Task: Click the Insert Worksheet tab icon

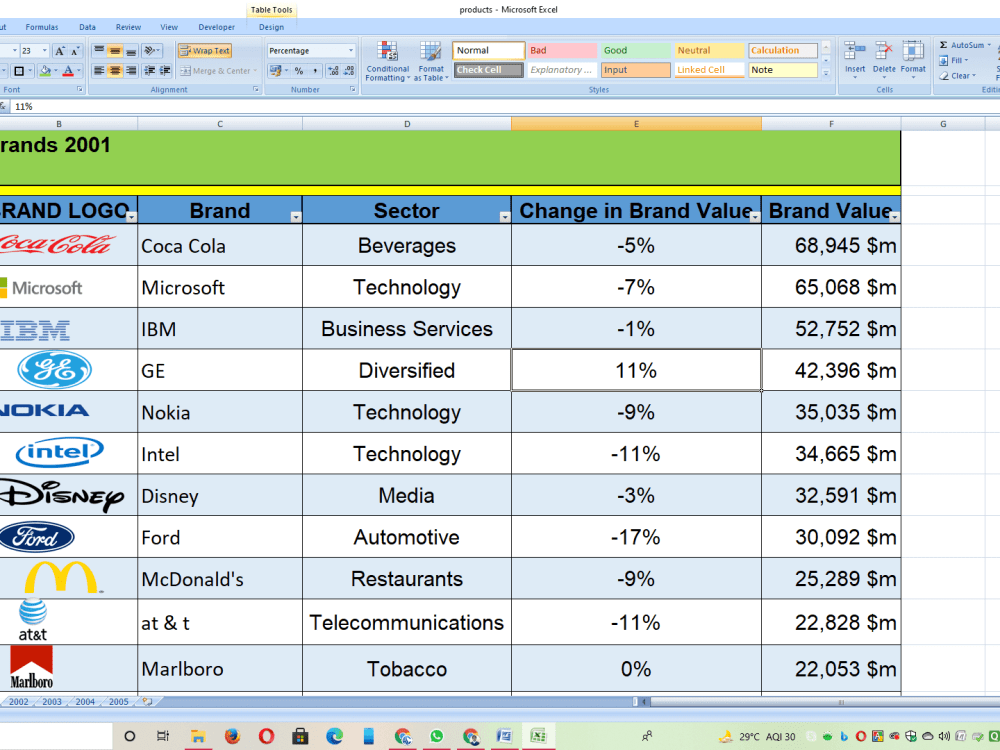Action: coord(147,702)
